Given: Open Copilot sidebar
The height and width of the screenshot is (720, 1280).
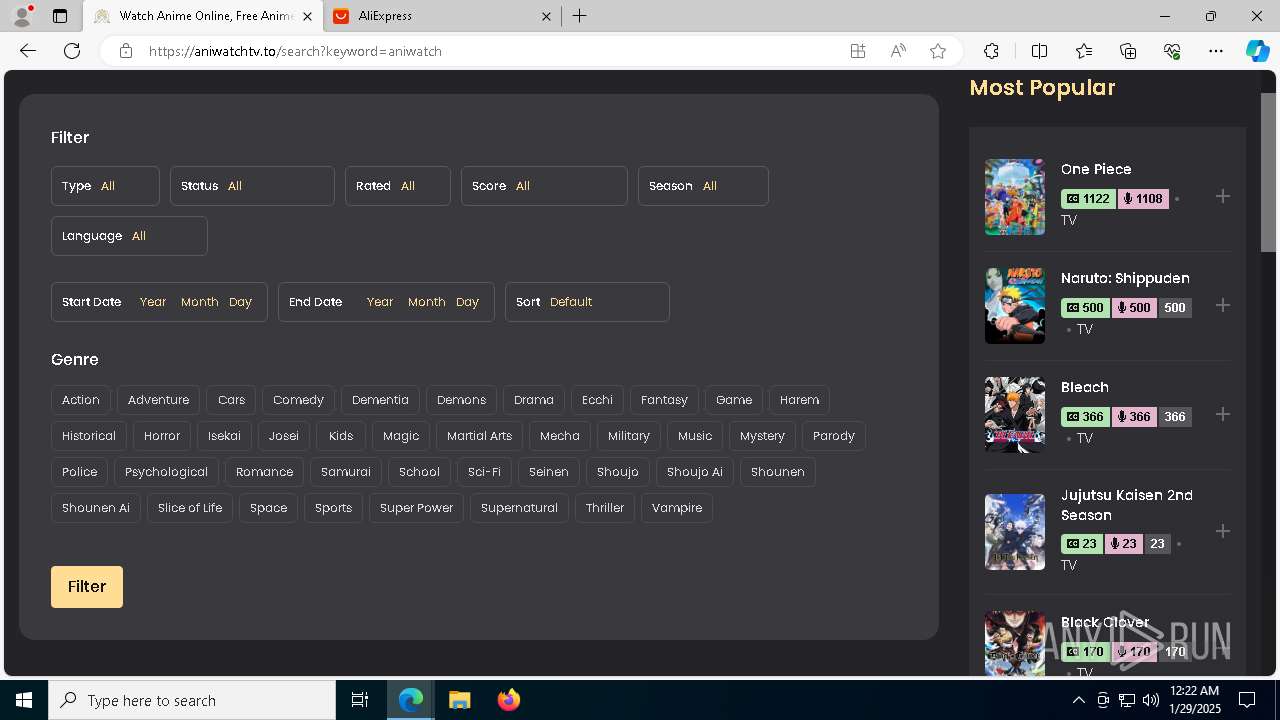Looking at the screenshot, I should pyautogui.click(x=1258, y=51).
